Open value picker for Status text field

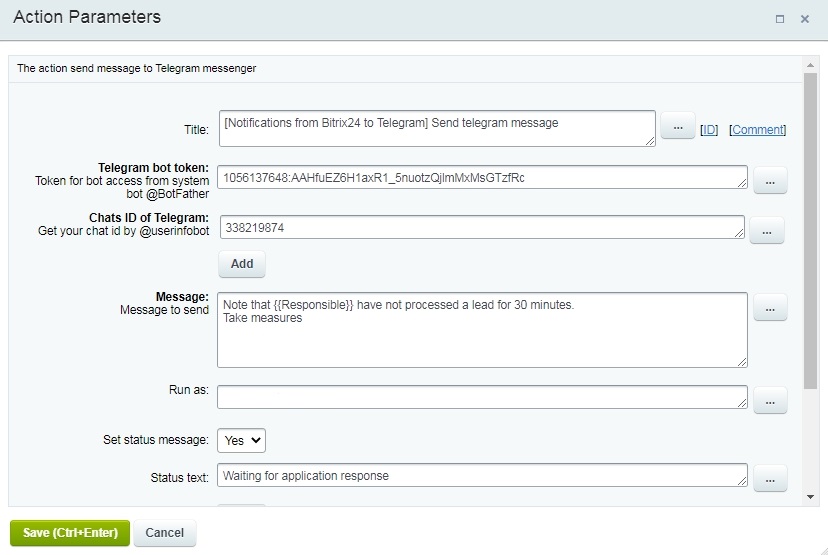(x=769, y=479)
